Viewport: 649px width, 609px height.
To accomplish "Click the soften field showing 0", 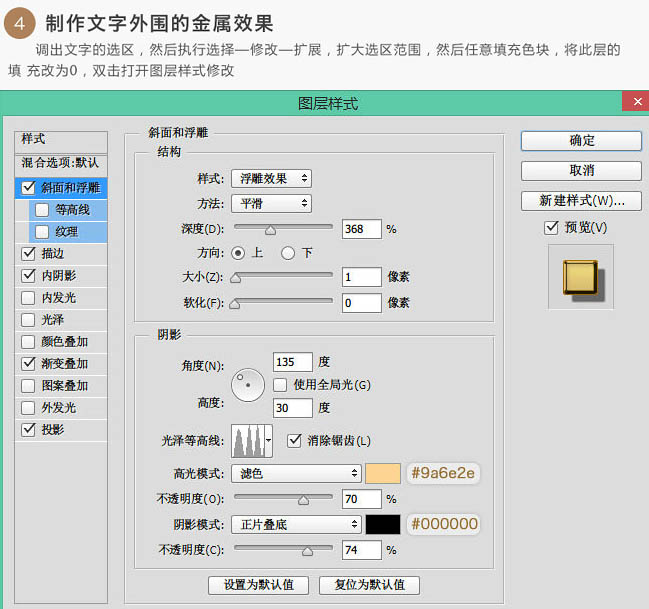I will click(362, 303).
